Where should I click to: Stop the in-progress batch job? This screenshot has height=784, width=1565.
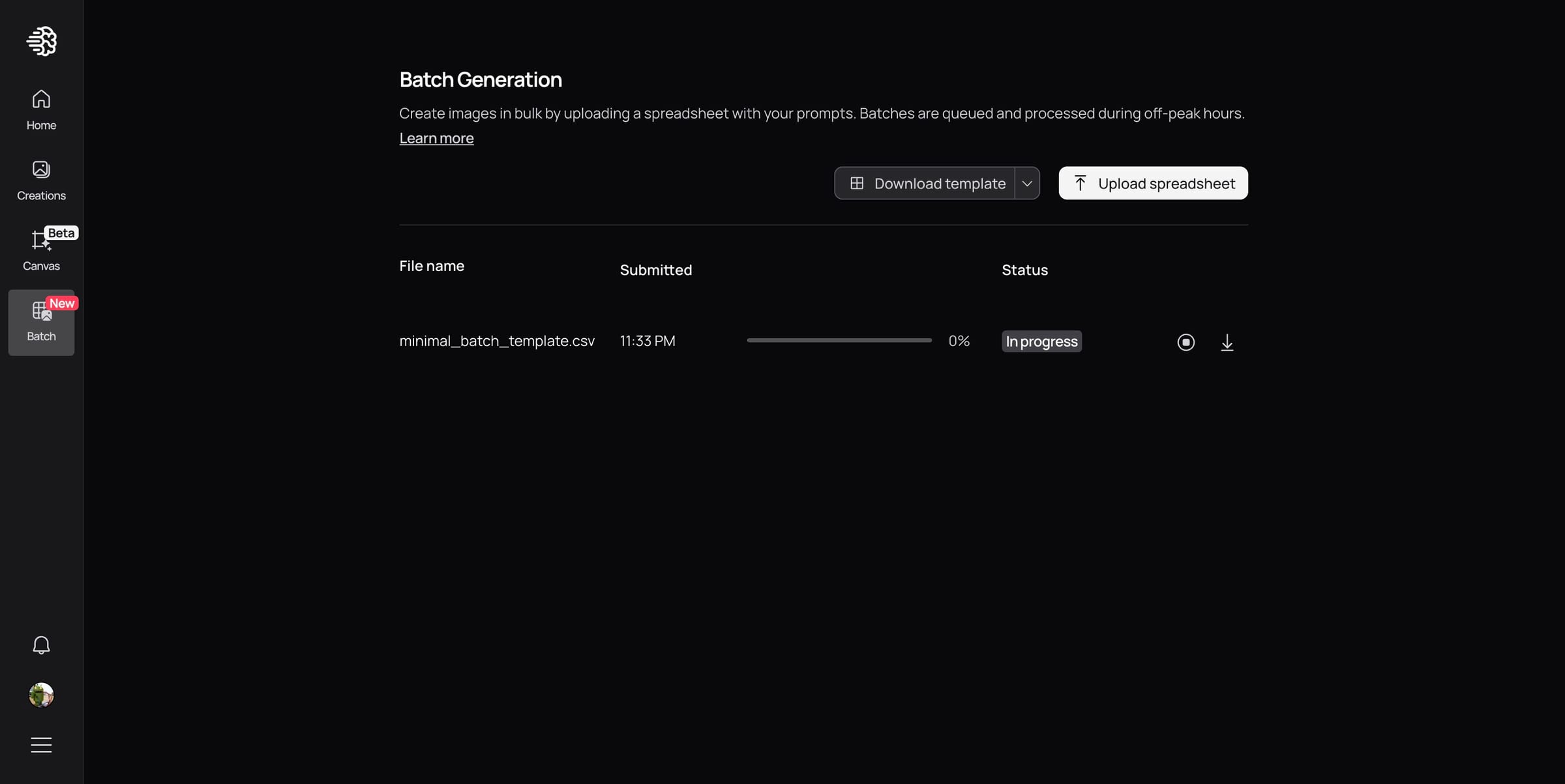point(1185,342)
